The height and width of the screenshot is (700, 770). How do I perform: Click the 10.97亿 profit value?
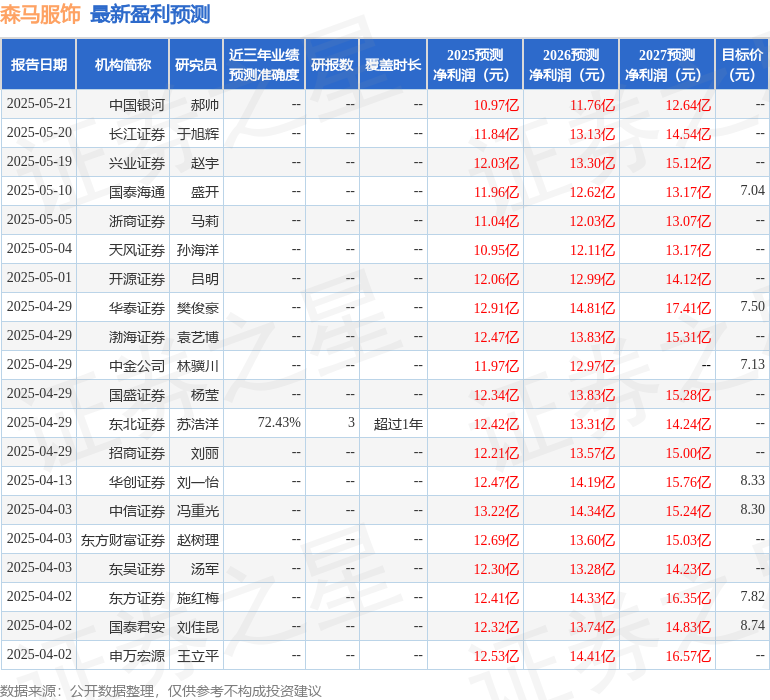click(x=496, y=105)
